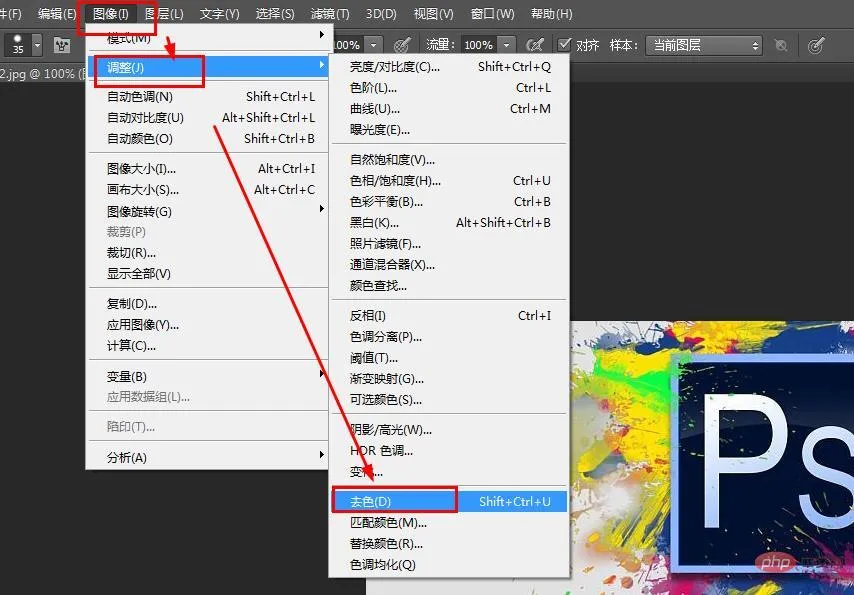854x595 pixels.
Task: Expand the opacity percentage dropdown arrow
Action: (373, 45)
